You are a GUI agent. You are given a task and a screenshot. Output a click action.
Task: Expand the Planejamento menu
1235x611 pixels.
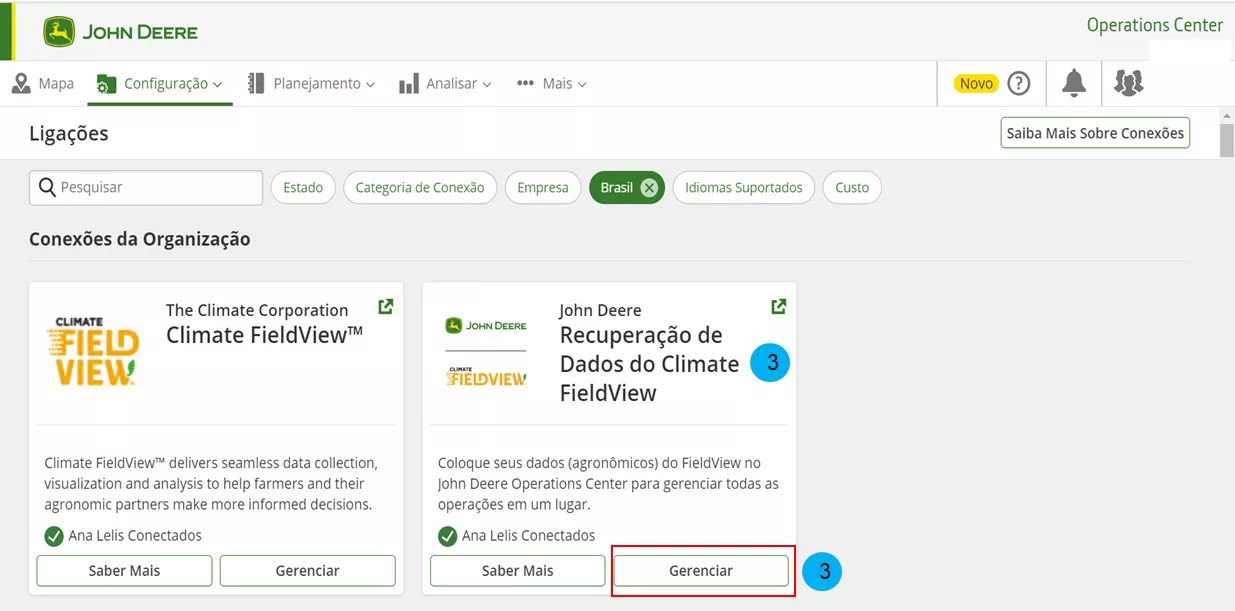coord(311,84)
